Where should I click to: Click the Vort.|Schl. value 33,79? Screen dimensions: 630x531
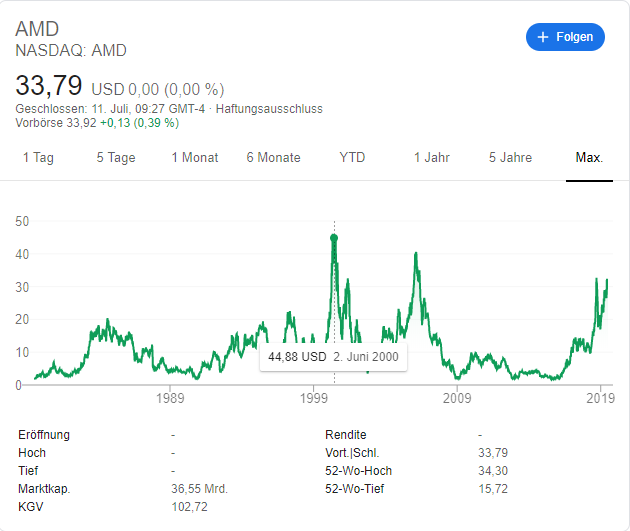[x=493, y=453]
